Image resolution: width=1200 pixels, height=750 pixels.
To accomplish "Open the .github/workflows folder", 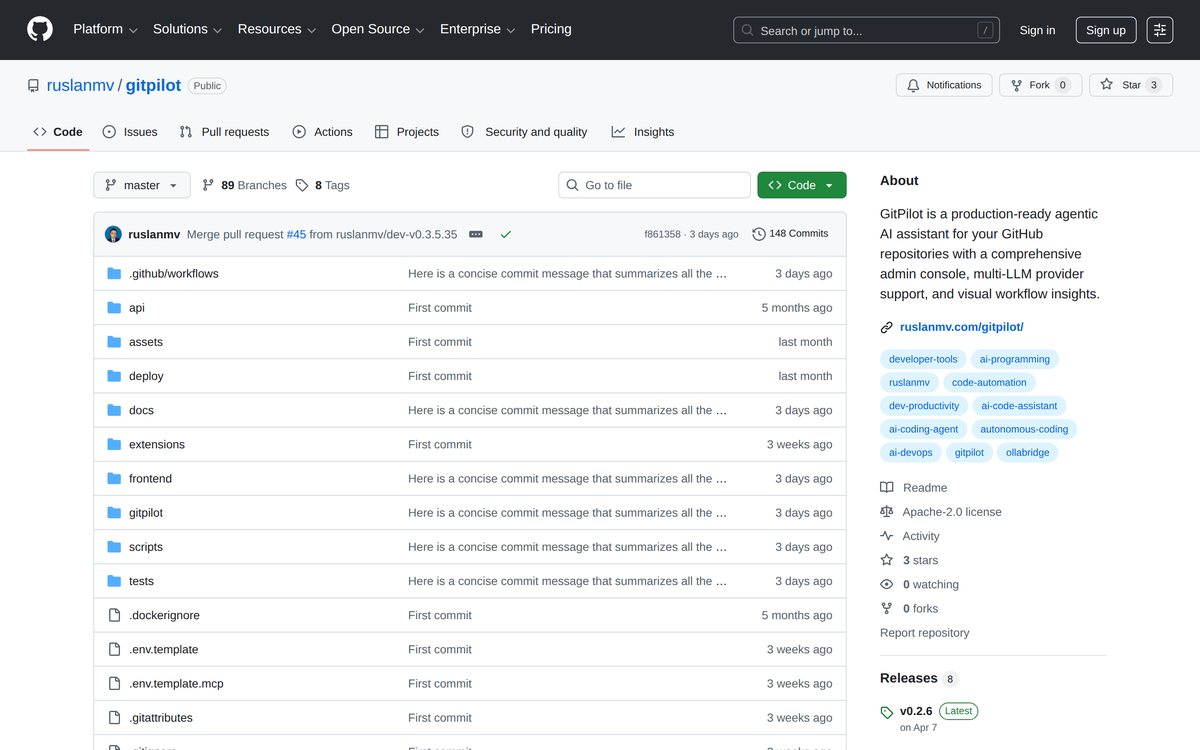I will [x=173, y=274].
